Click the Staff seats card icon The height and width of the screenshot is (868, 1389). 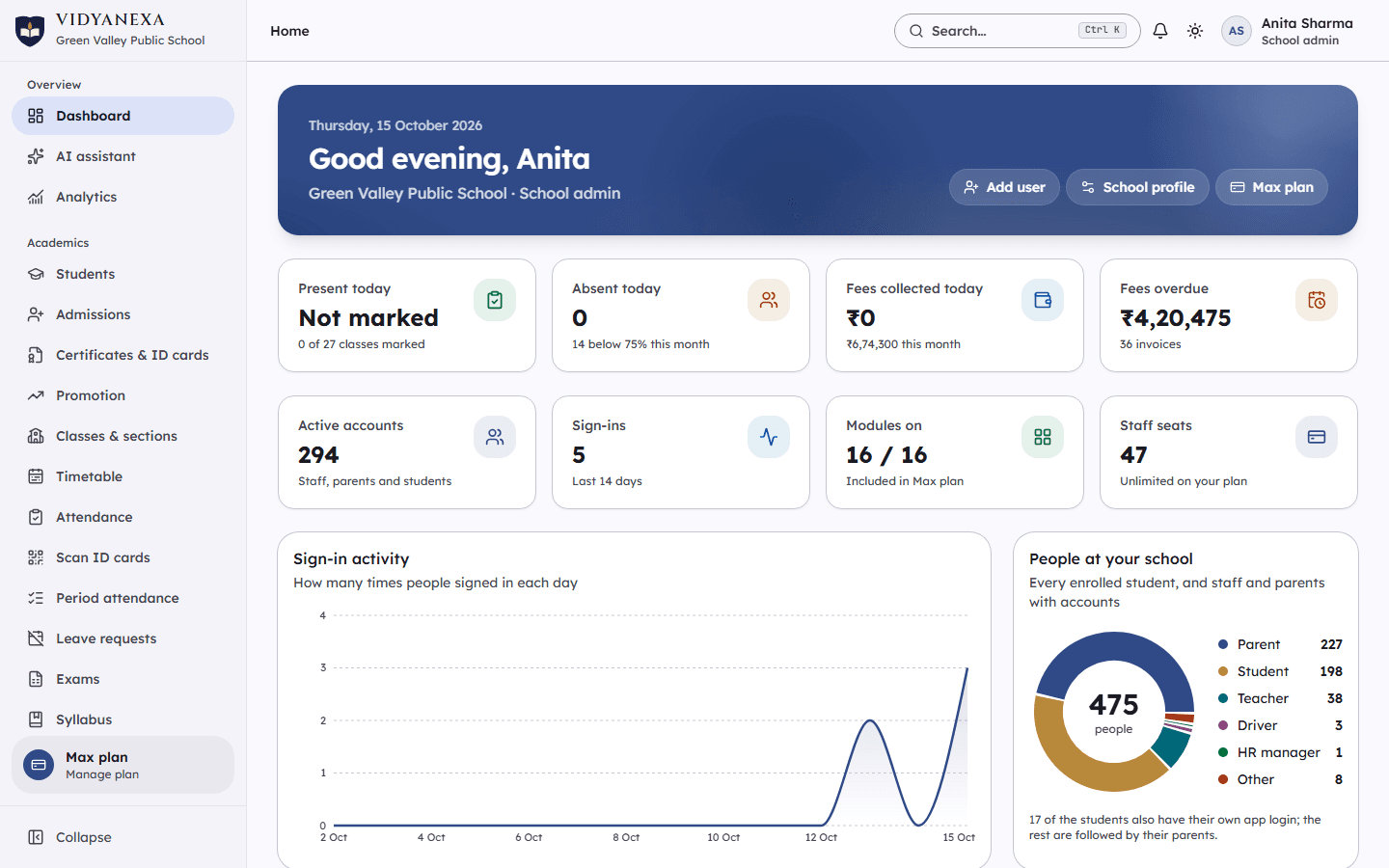(x=1317, y=437)
